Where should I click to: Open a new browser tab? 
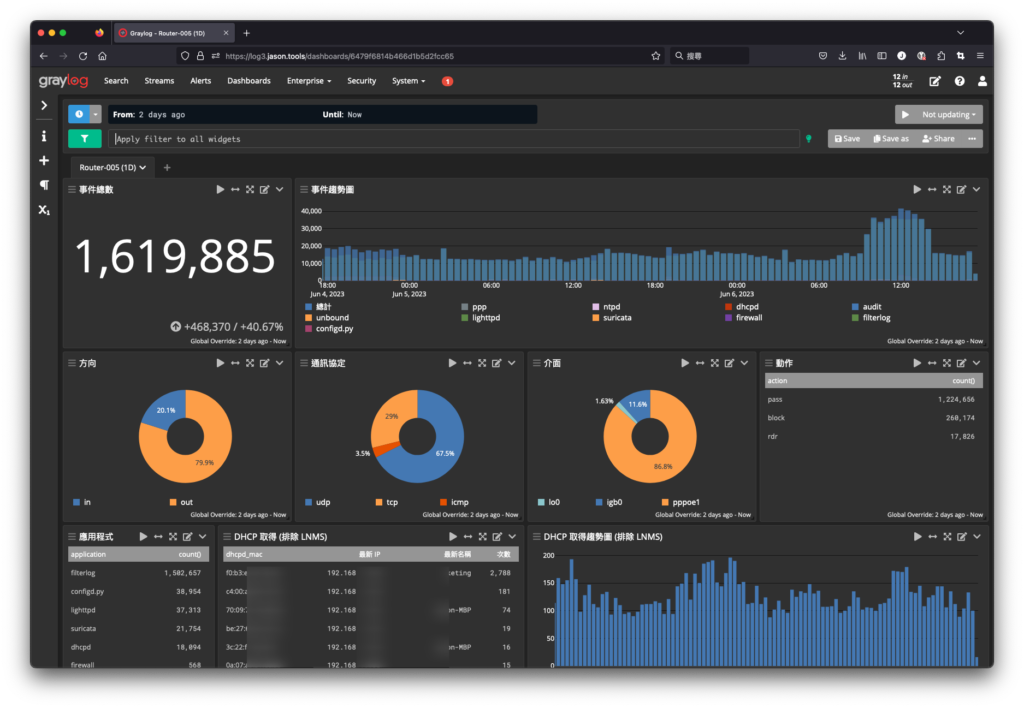[x=246, y=33]
